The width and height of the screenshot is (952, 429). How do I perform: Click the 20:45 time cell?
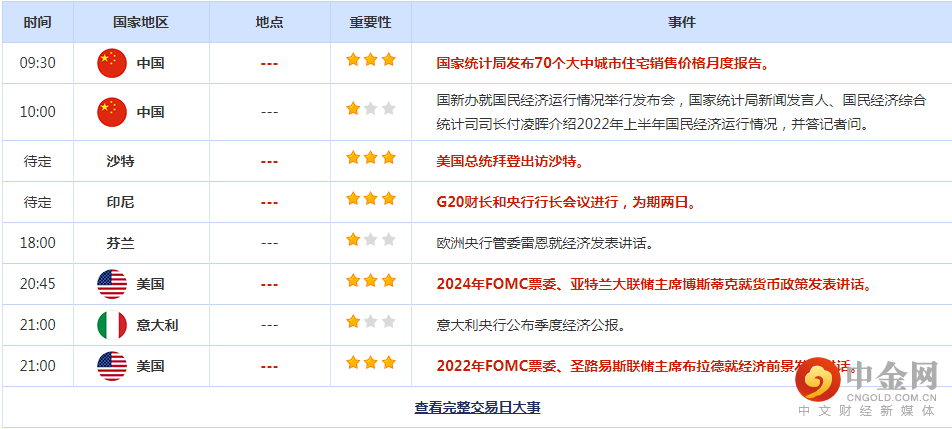coord(38,284)
